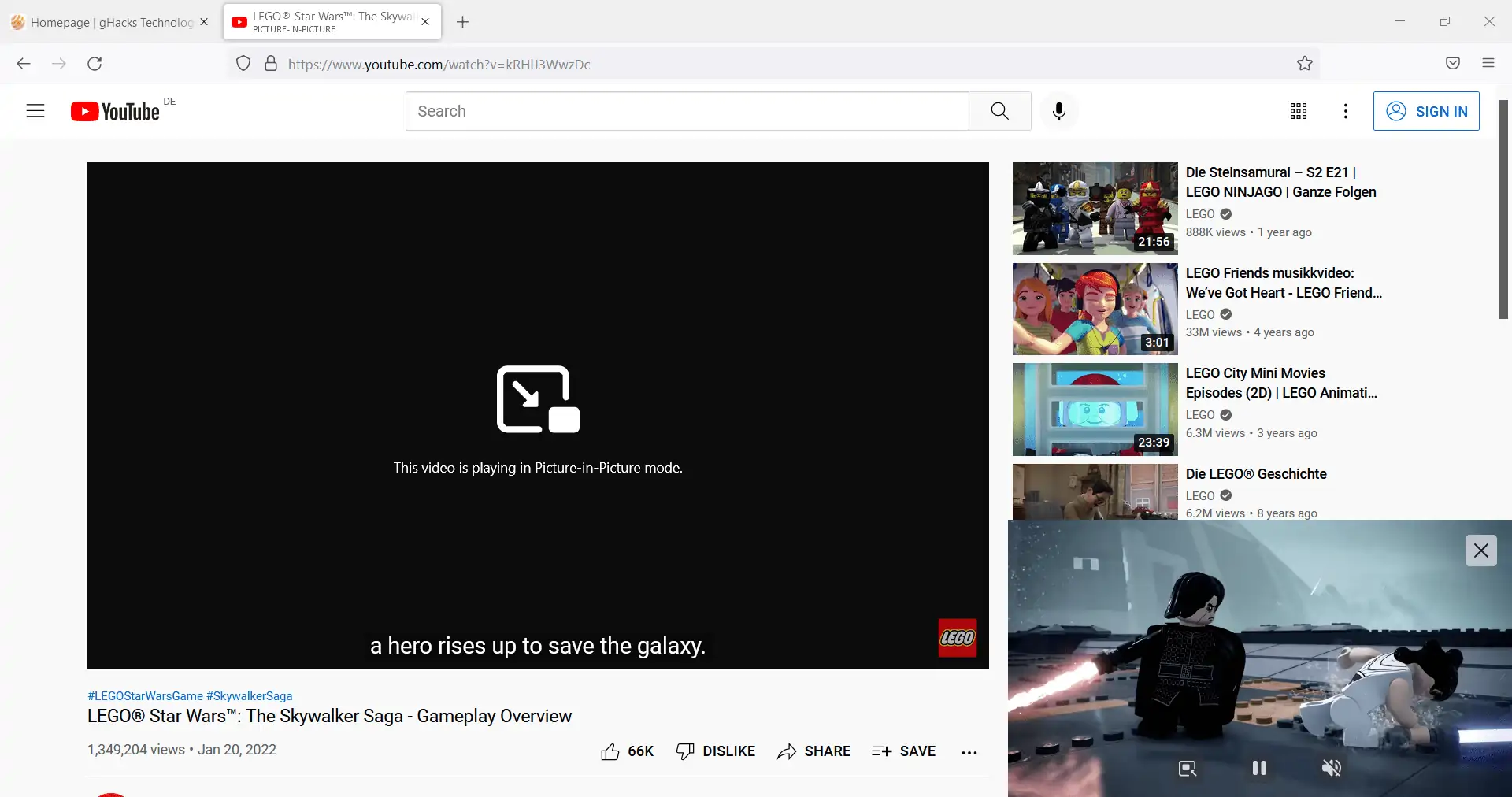Open LEGO City Mini Movies thumbnail
Viewport: 1512px width, 797px height.
[1095, 410]
